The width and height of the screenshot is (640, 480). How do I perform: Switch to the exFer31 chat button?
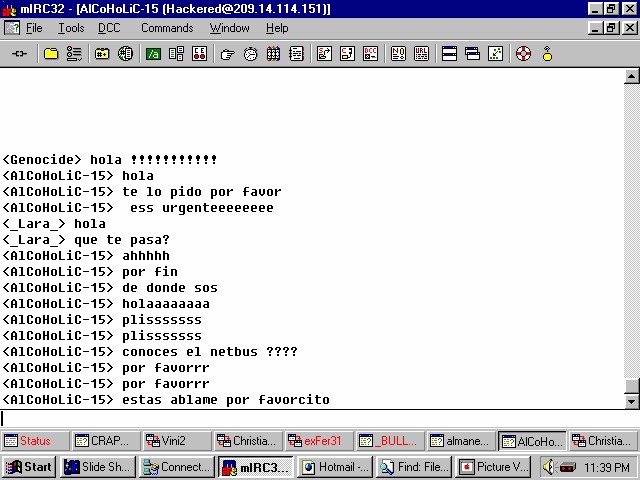[320, 441]
